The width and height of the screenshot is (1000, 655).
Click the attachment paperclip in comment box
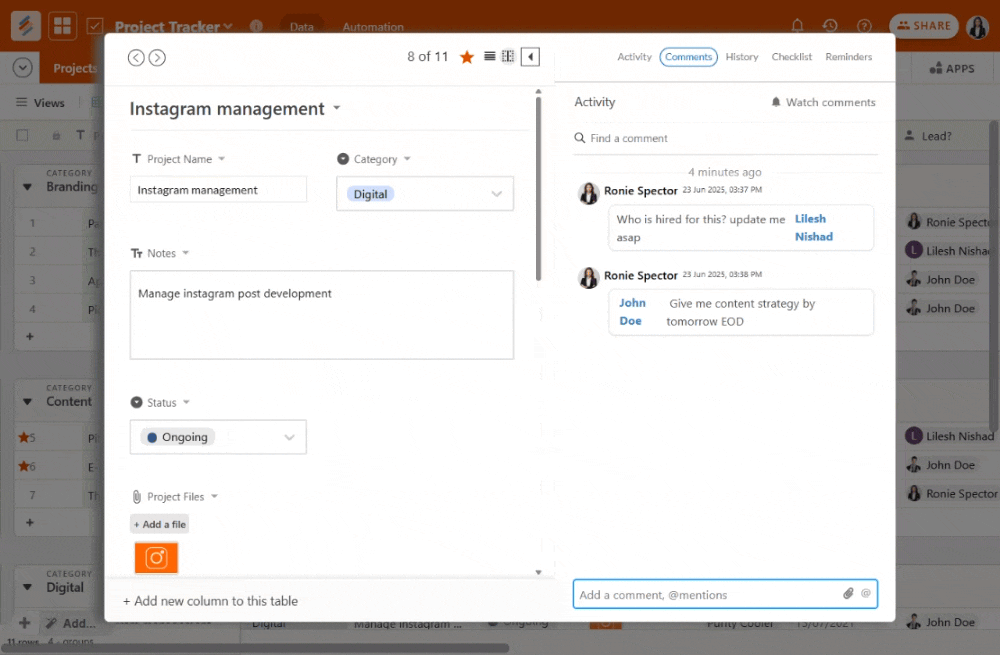click(x=848, y=594)
